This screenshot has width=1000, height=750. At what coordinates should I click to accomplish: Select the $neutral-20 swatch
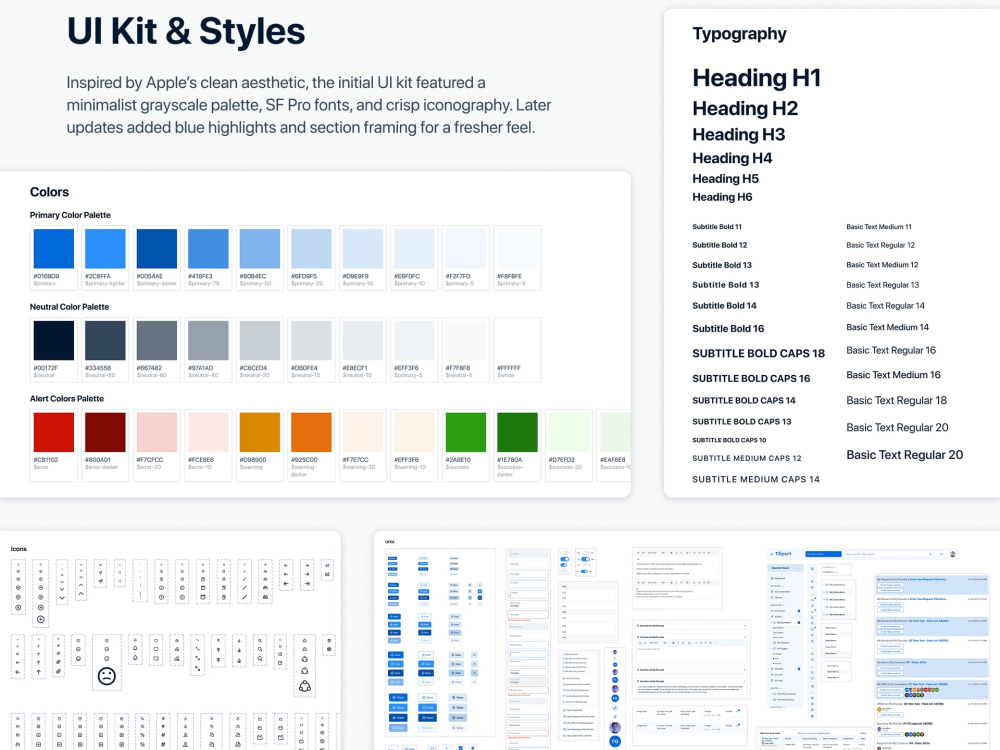coord(260,340)
